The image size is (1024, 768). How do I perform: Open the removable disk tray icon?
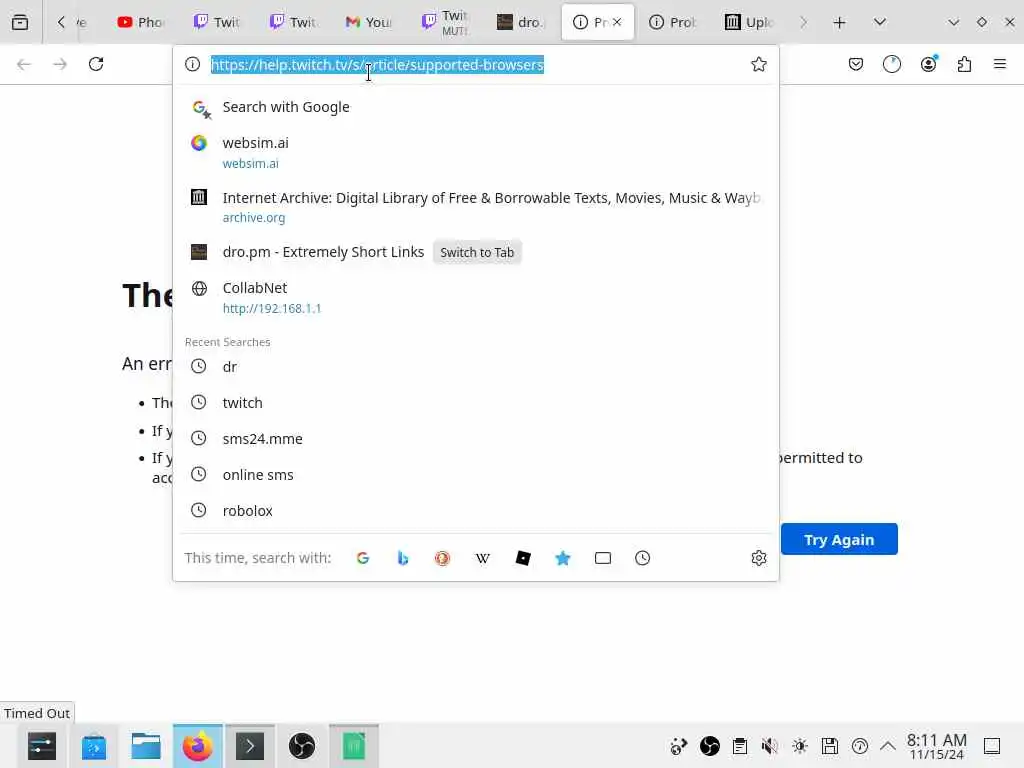(829, 746)
